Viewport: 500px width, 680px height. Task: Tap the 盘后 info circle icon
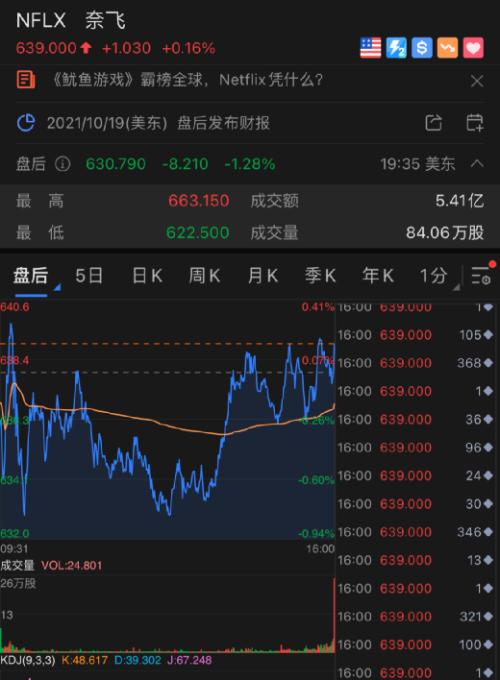(62, 164)
